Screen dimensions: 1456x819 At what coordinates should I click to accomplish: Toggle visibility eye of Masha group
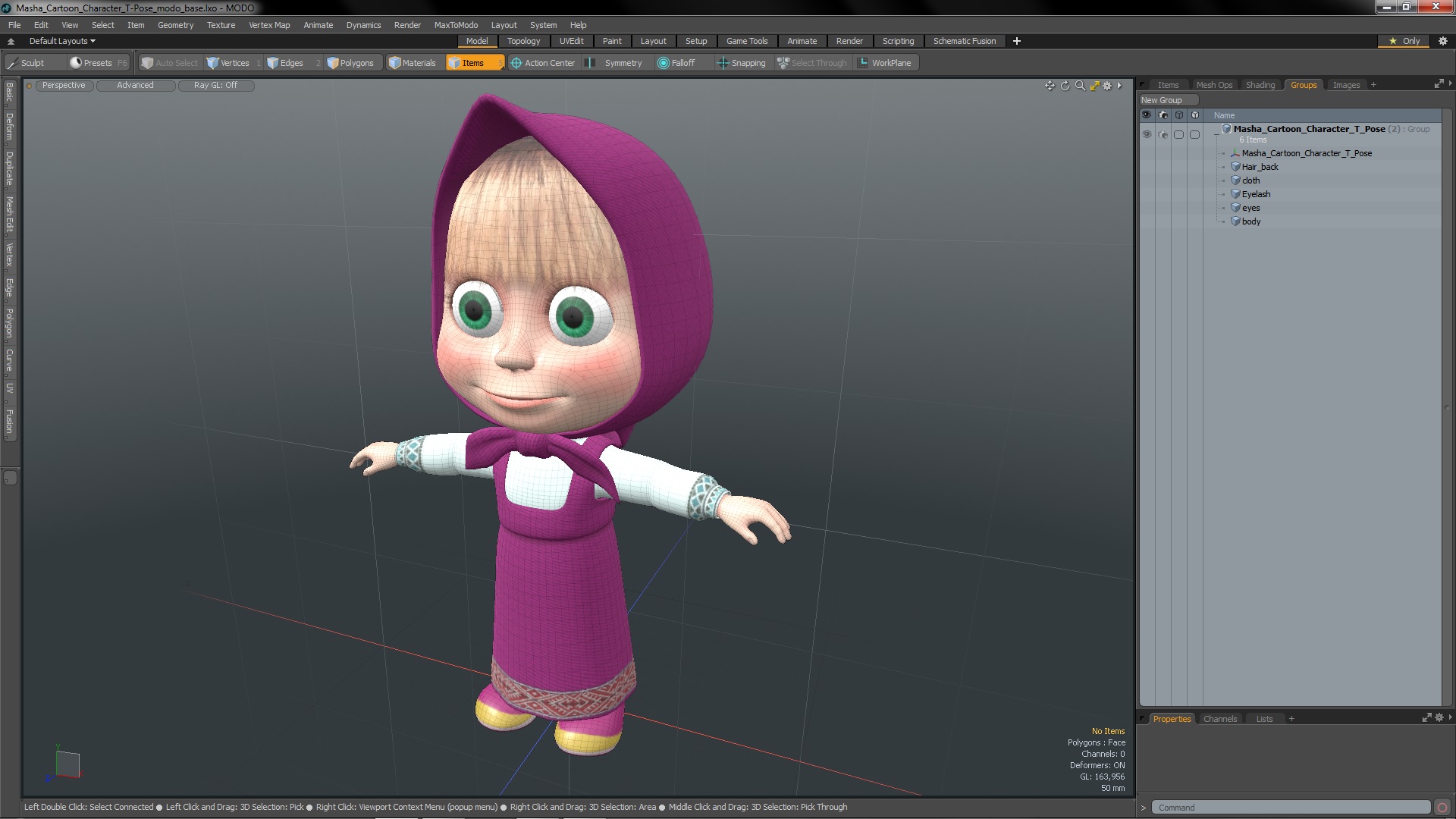pos(1147,134)
